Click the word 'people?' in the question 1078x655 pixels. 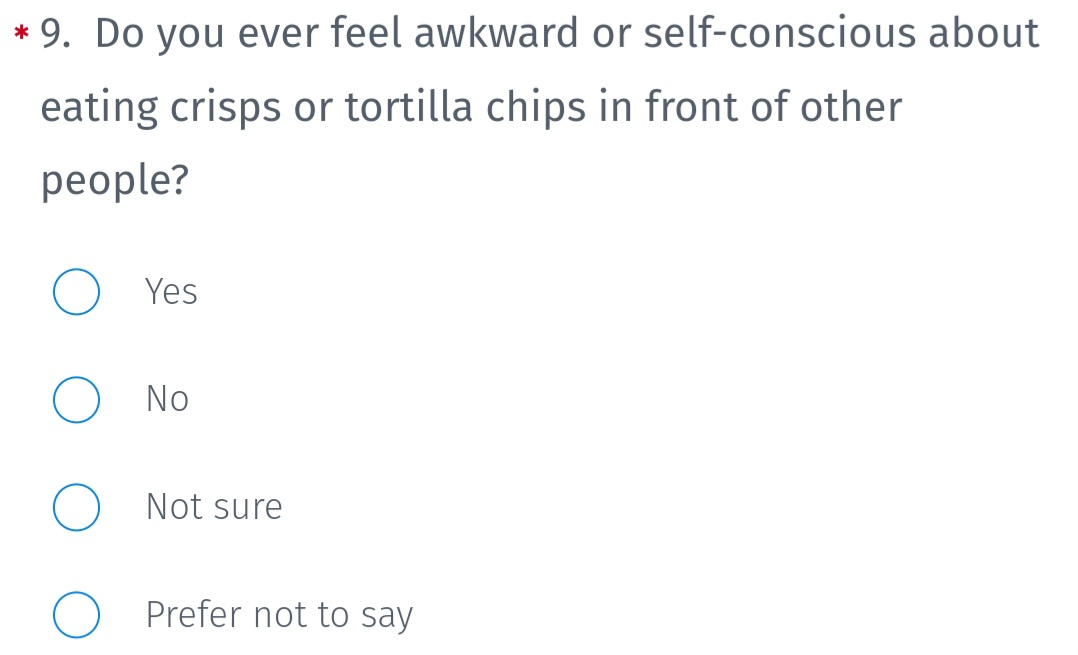coord(115,180)
